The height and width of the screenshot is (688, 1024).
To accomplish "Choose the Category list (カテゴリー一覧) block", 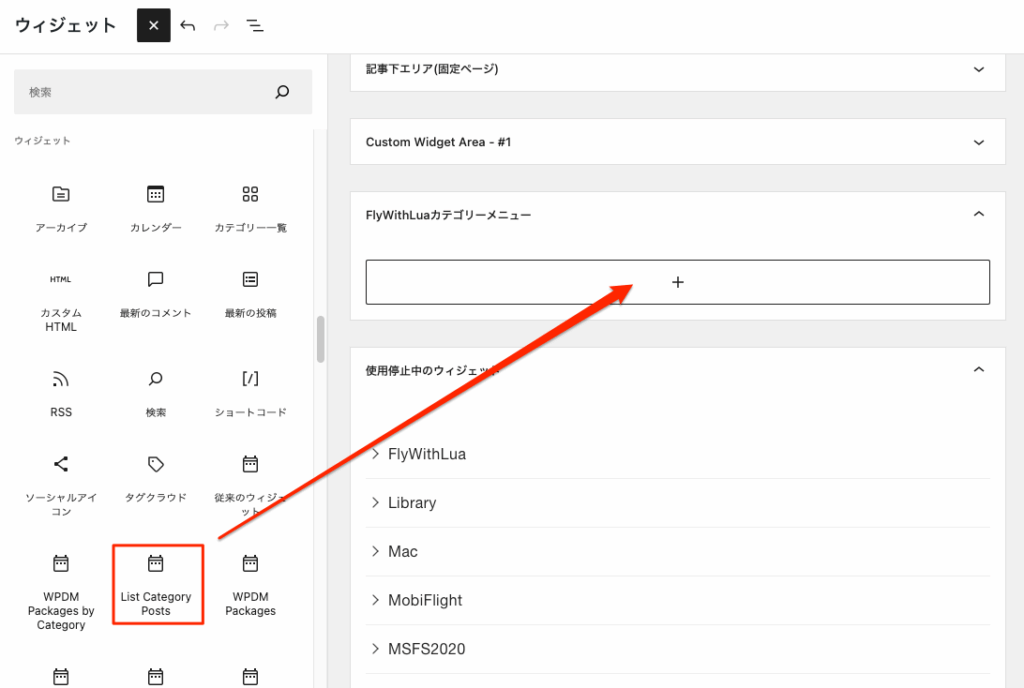I will click(250, 207).
